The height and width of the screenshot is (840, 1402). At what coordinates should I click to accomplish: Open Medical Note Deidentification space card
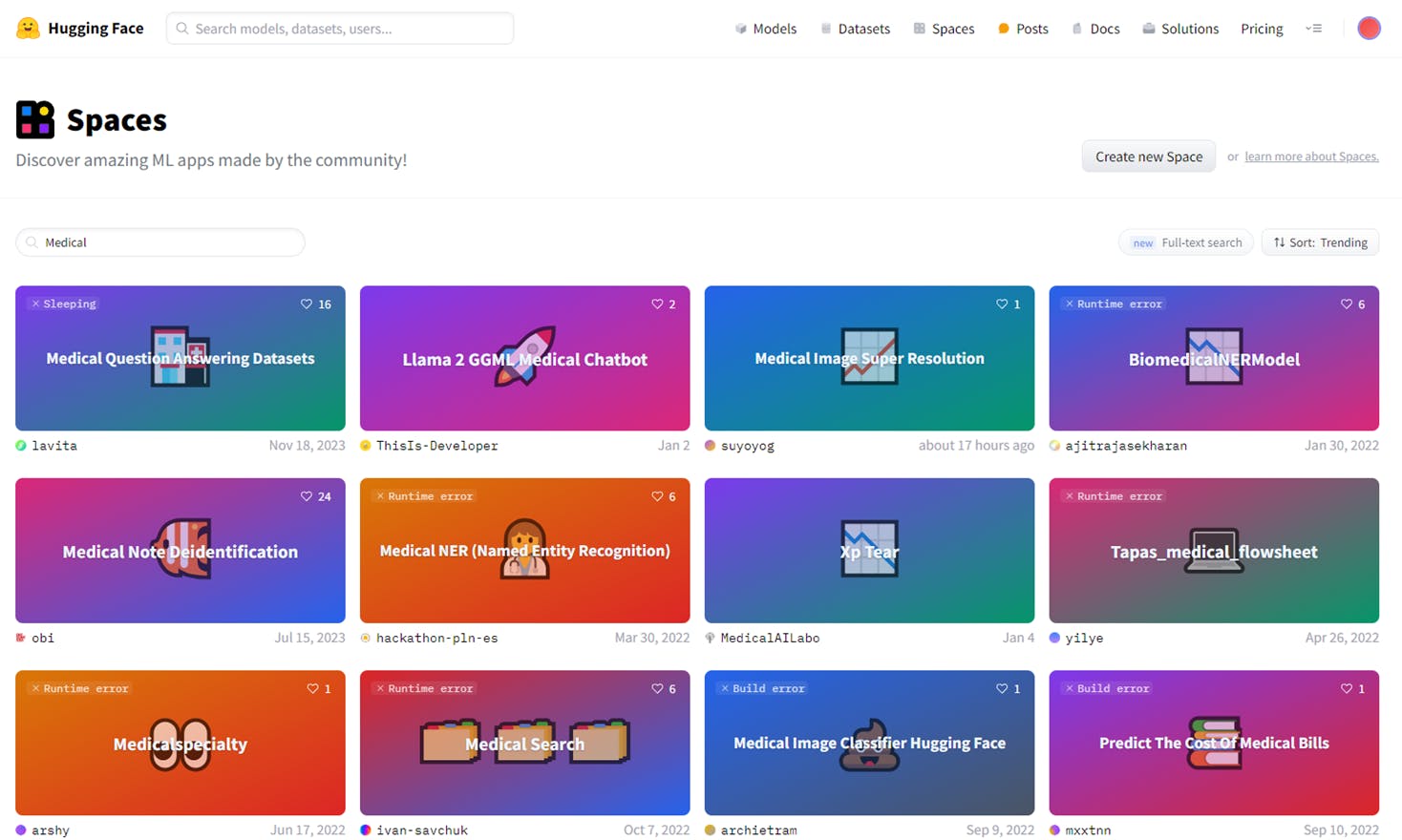point(181,551)
